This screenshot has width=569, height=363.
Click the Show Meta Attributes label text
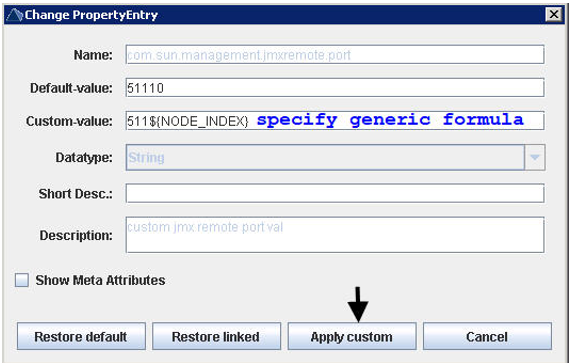[100, 280]
